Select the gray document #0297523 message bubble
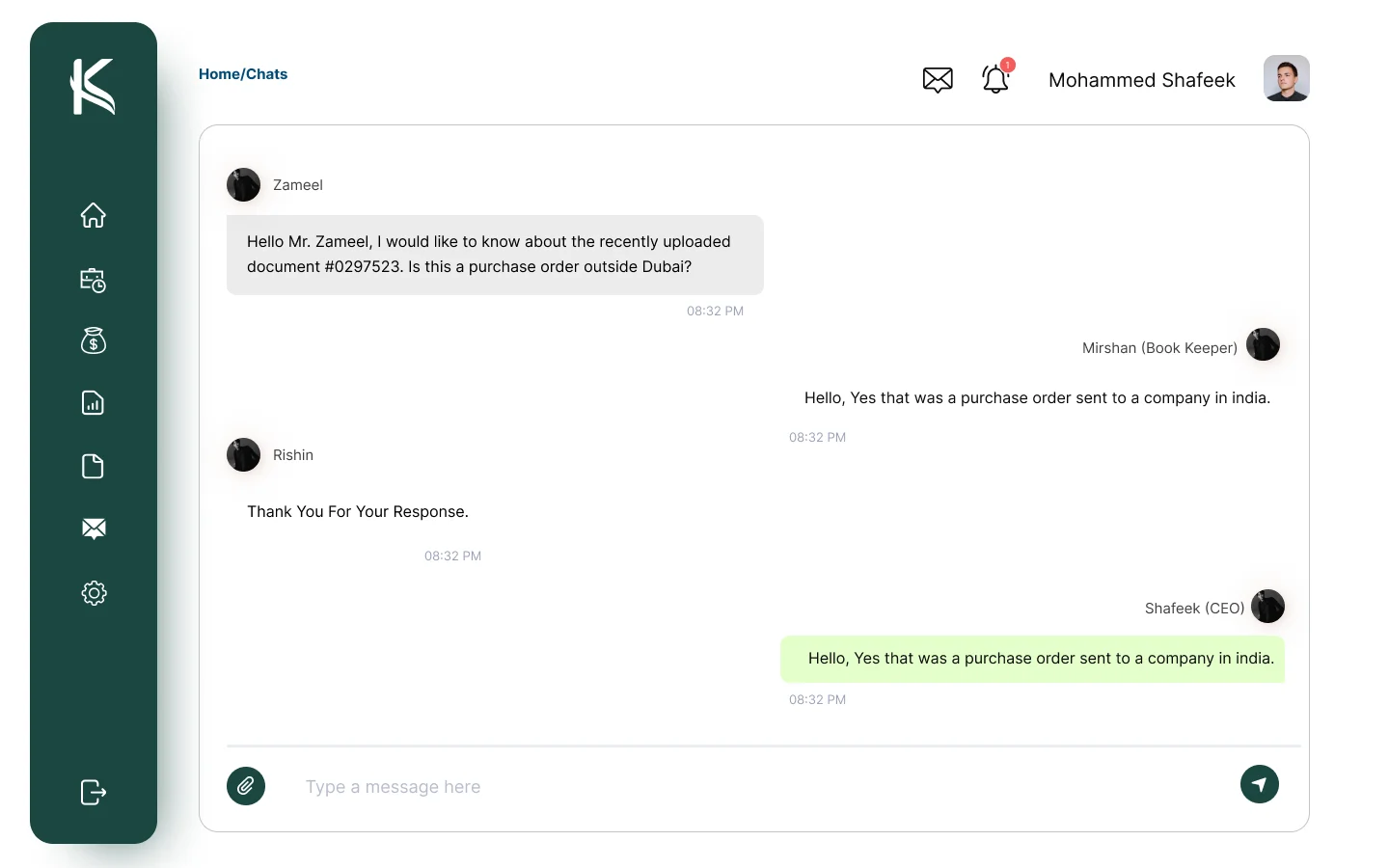The width and height of the screenshot is (1389, 868). [x=495, y=255]
